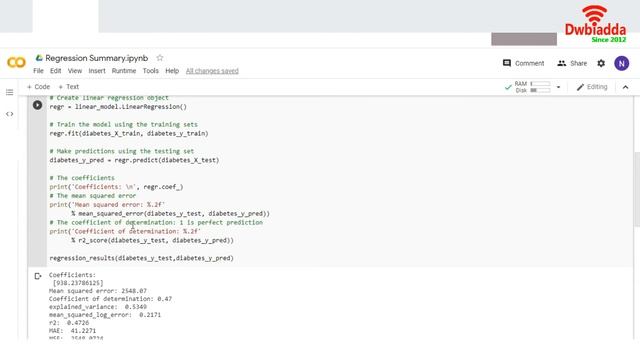
Task: Open the N user account avatar
Action: tap(622, 63)
